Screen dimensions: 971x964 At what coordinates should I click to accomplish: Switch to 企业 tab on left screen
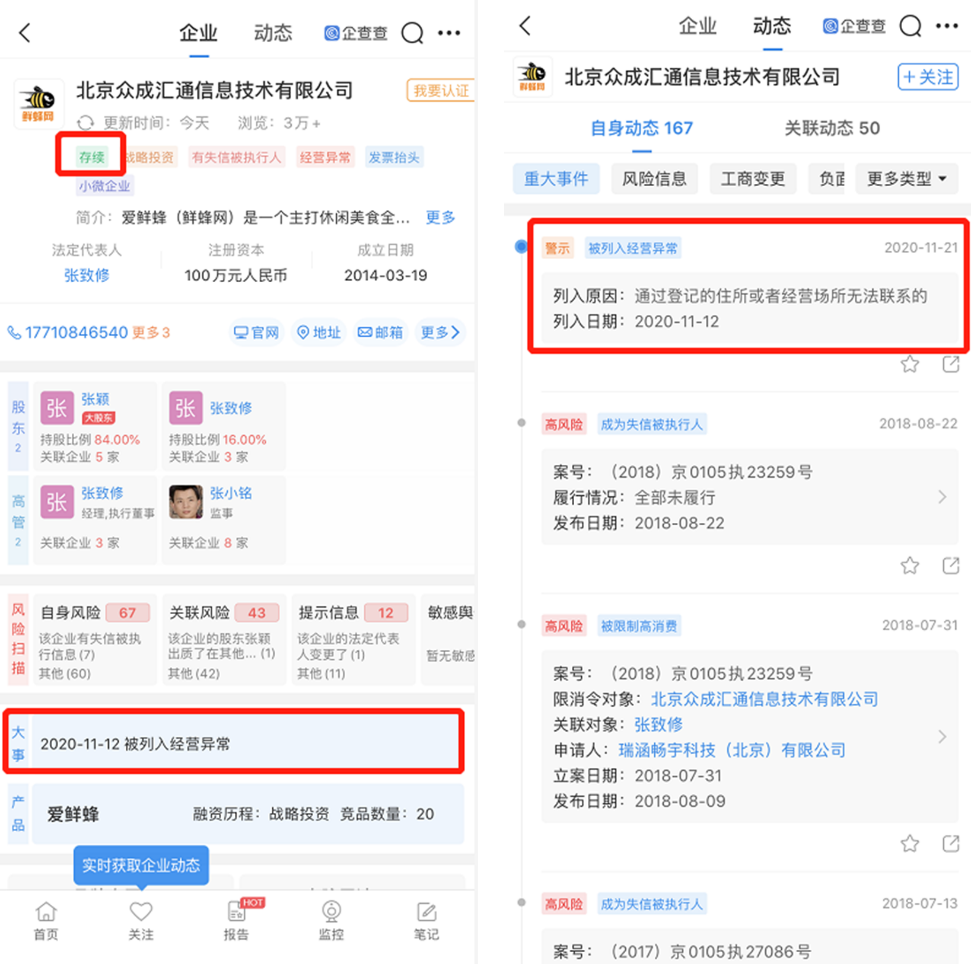point(198,33)
